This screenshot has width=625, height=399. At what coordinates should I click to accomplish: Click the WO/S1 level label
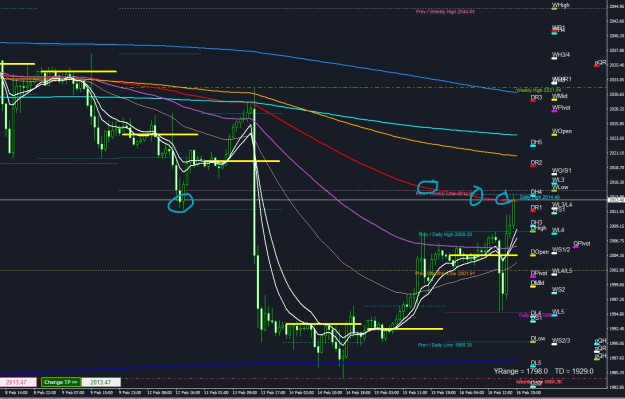[561, 171]
